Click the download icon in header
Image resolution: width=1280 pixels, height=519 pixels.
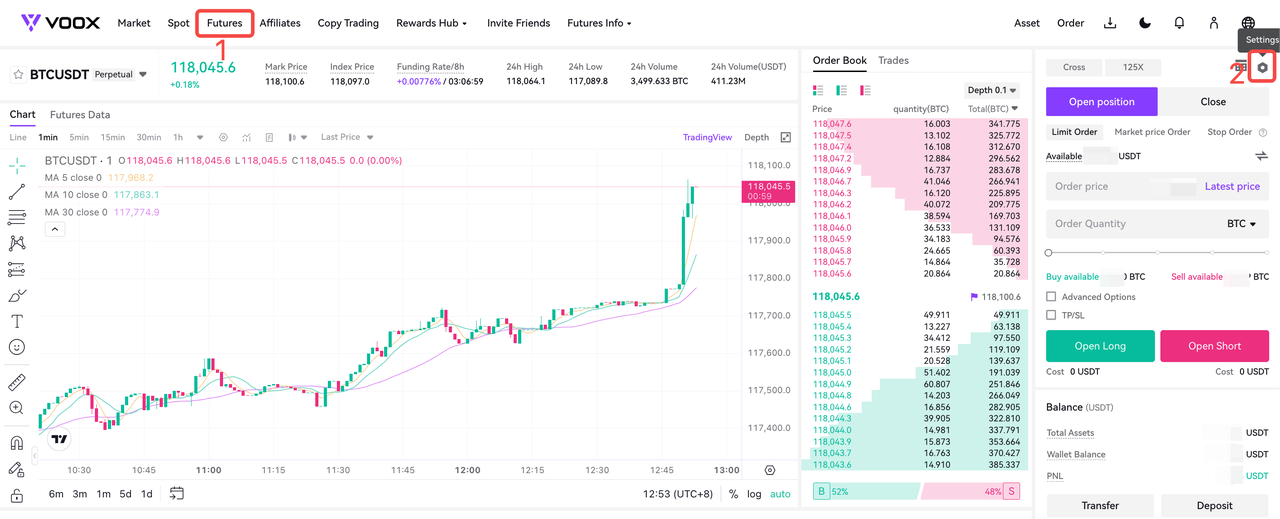pyautogui.click(x=1110, y=23)
